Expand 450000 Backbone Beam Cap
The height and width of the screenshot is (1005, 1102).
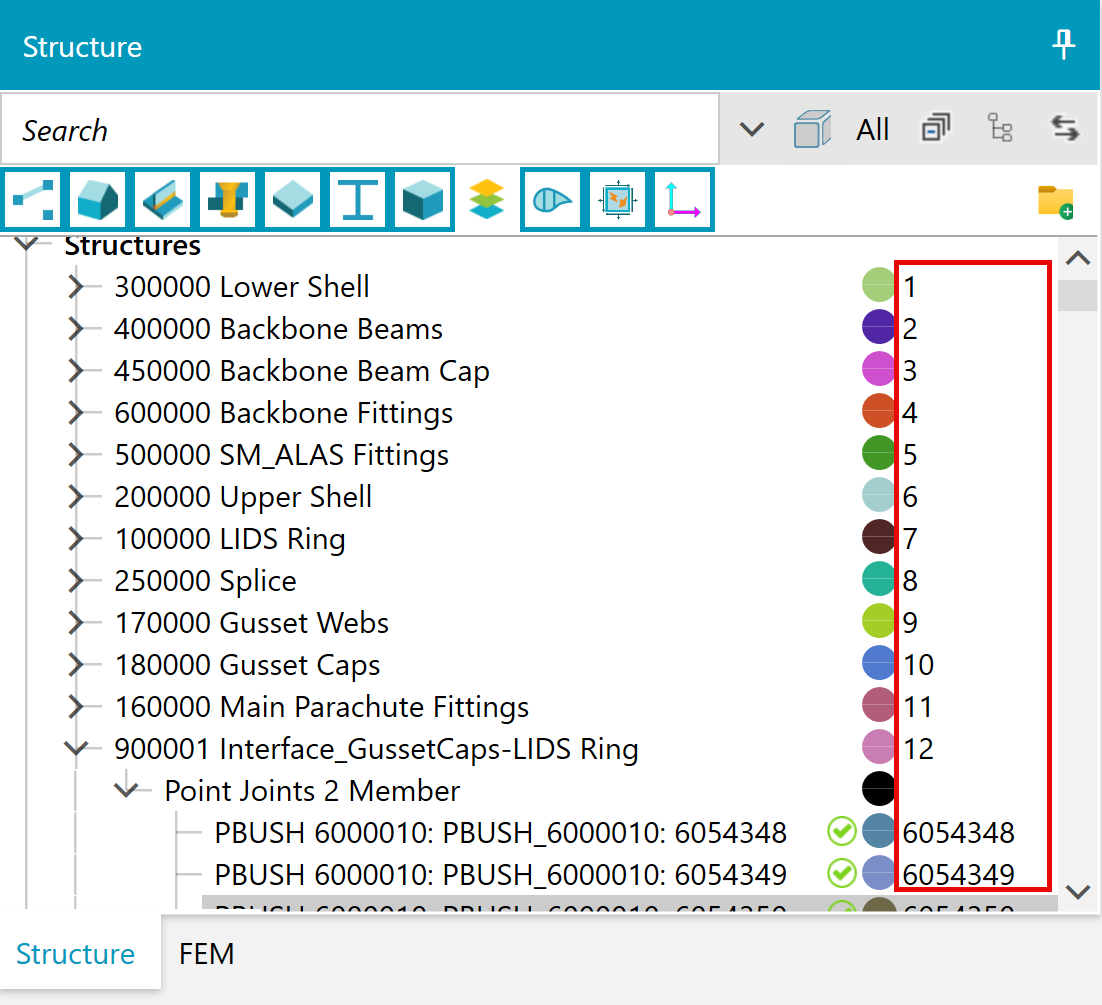[76, 371]
